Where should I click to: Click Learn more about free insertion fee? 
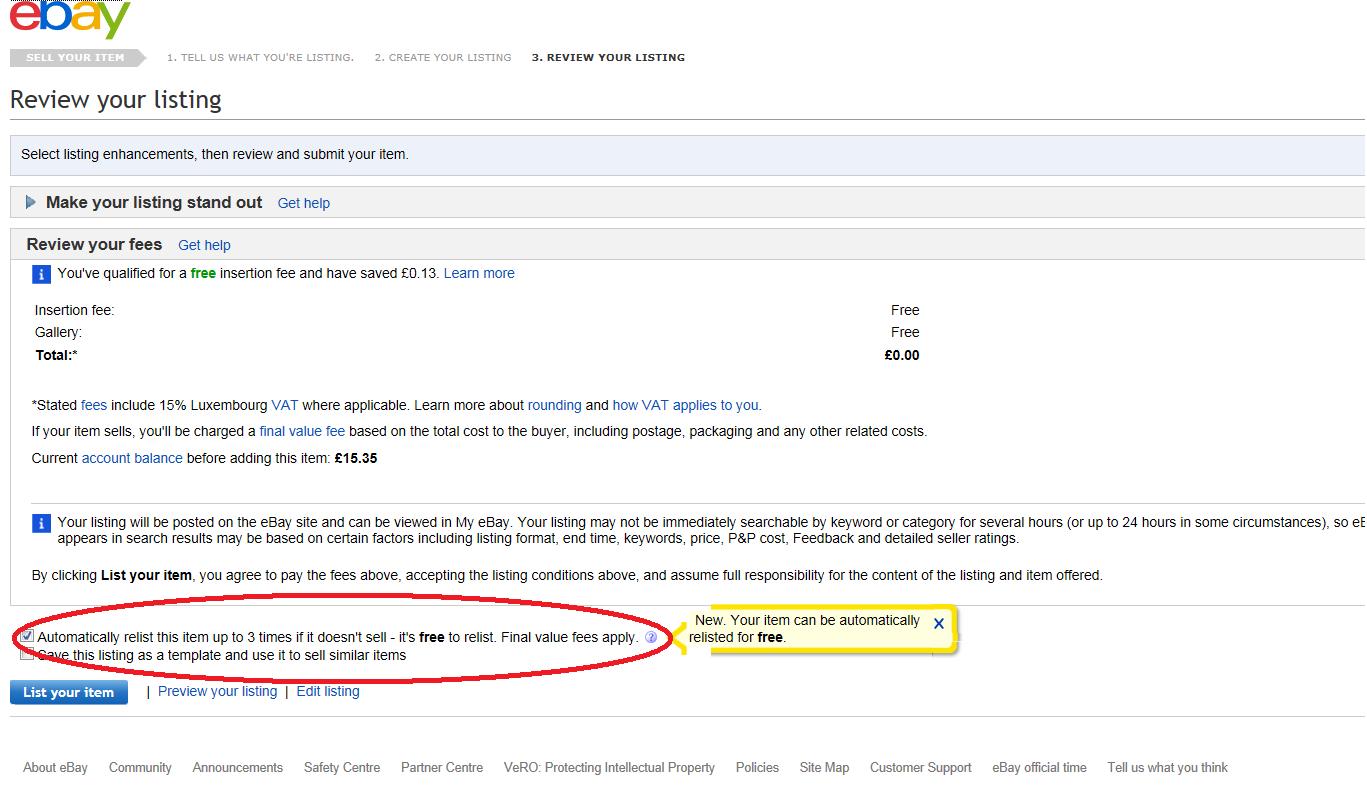479,273
